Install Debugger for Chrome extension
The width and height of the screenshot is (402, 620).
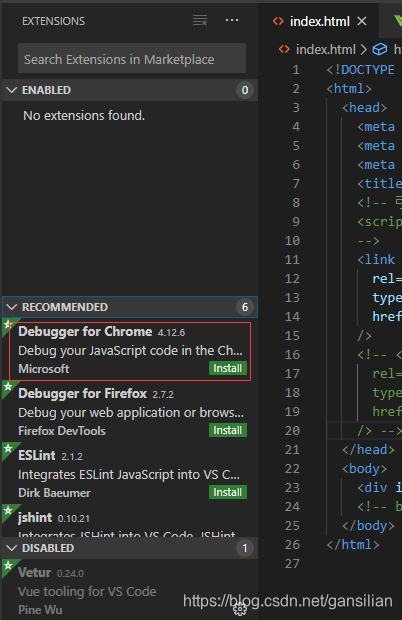[228, 368]
